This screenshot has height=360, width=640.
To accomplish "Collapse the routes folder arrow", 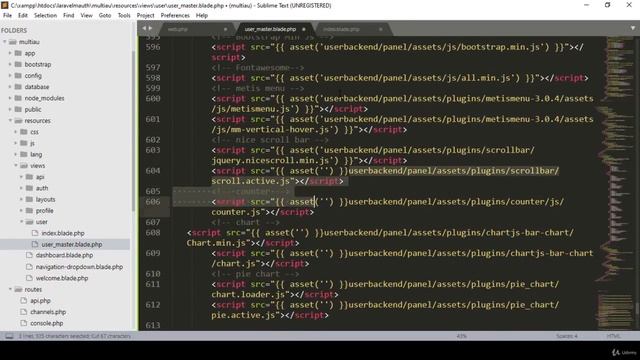I will (10, 289).
